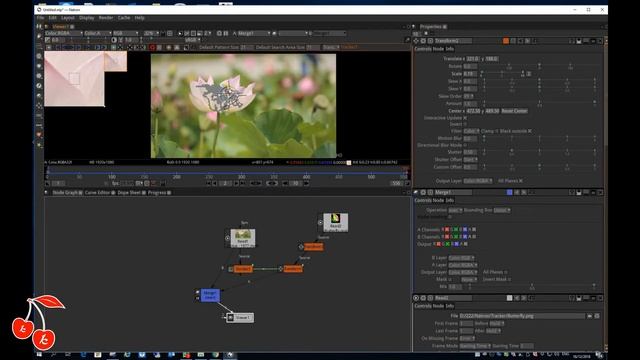Click Merge1 blue node color swatch
The image size is (640, 360).
tap(509, 192)
